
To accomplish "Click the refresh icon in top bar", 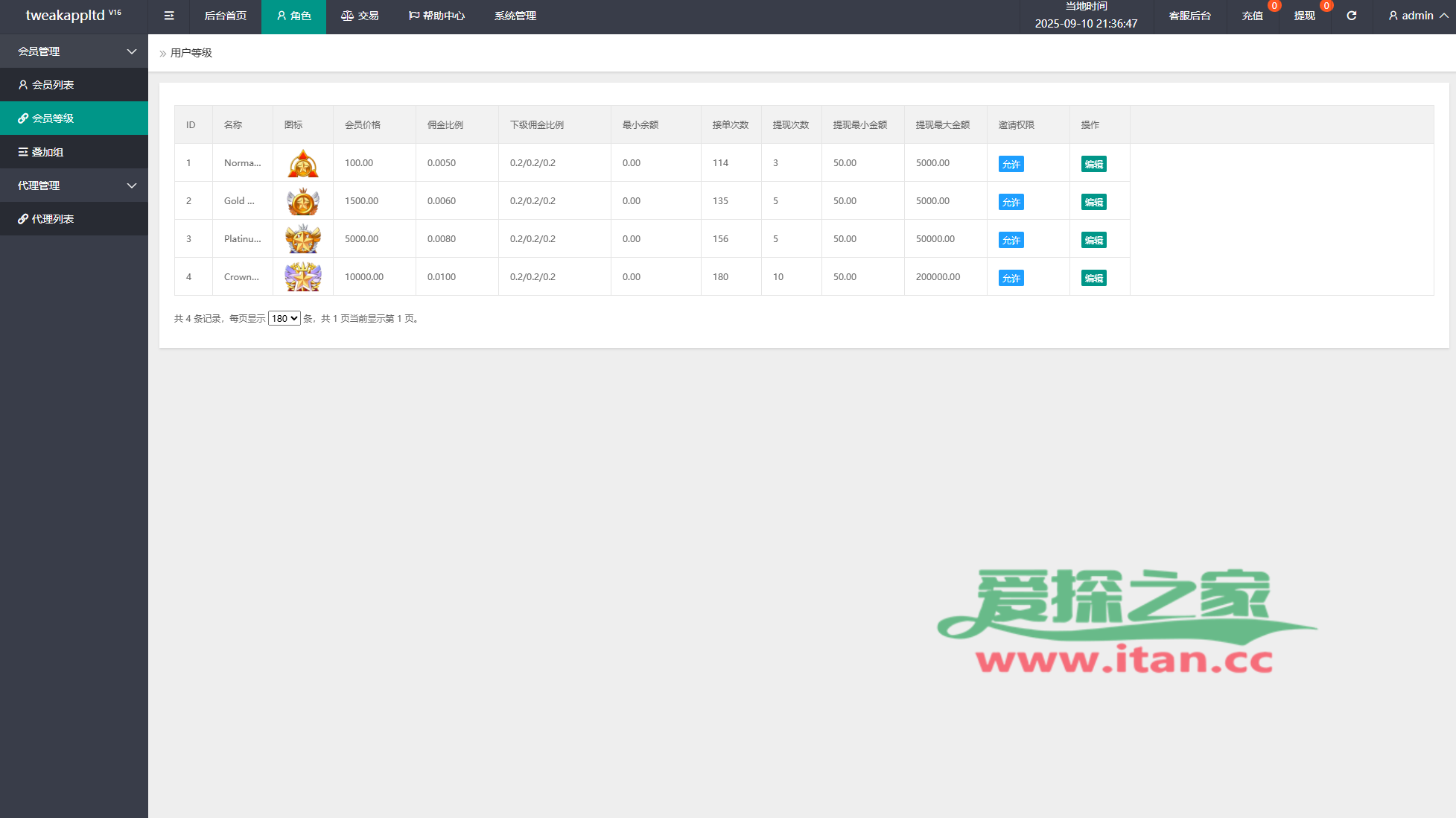I will click(1351, 16).
